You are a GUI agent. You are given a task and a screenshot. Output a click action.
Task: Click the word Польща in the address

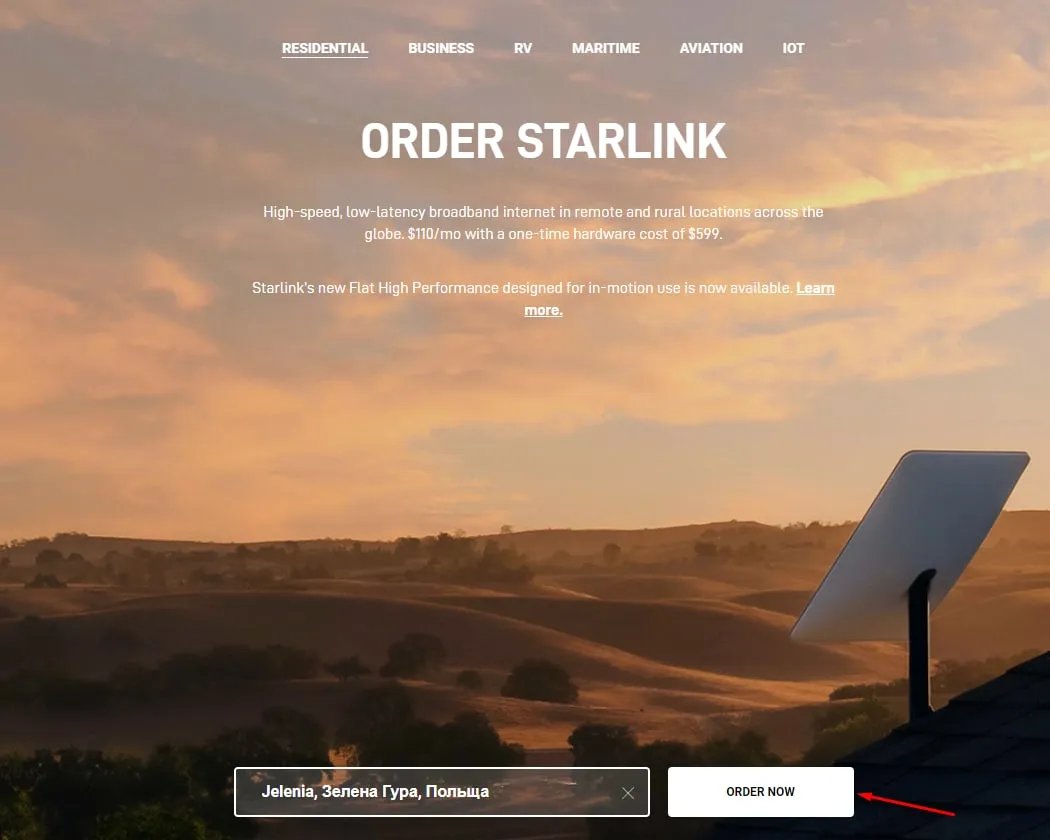(457, 792)
